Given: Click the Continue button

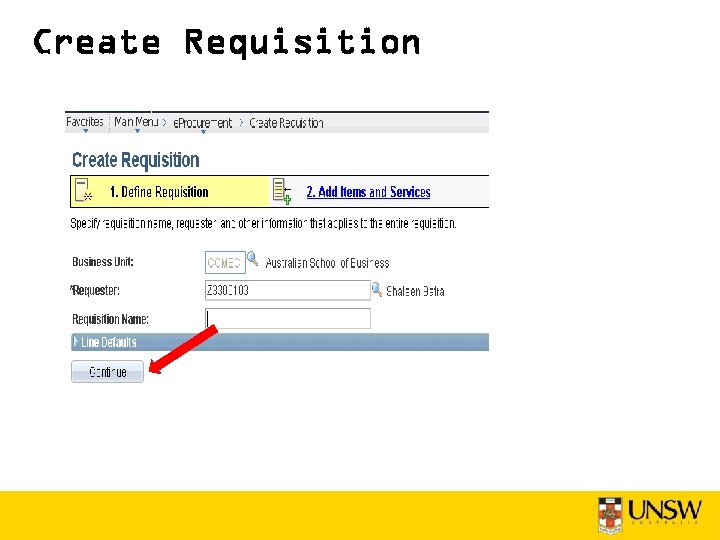Looking at the screenshot, I should 107,371.
